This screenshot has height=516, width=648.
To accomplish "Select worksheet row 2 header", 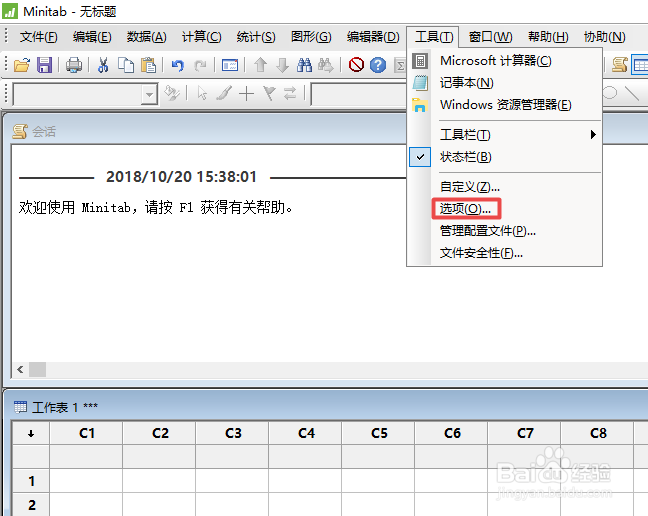I will (x=31, y=505).
